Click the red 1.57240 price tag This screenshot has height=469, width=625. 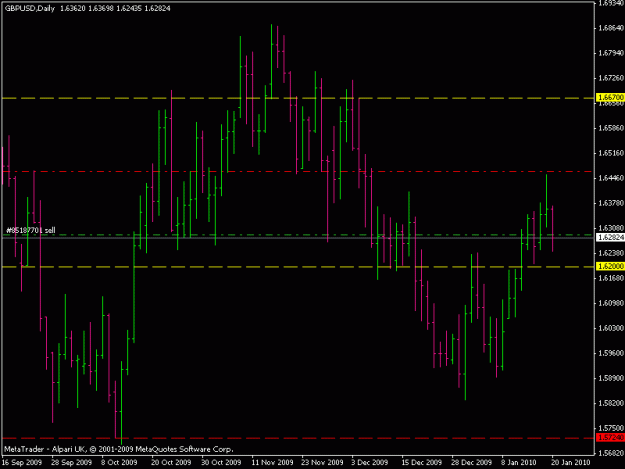coord(610,438)
